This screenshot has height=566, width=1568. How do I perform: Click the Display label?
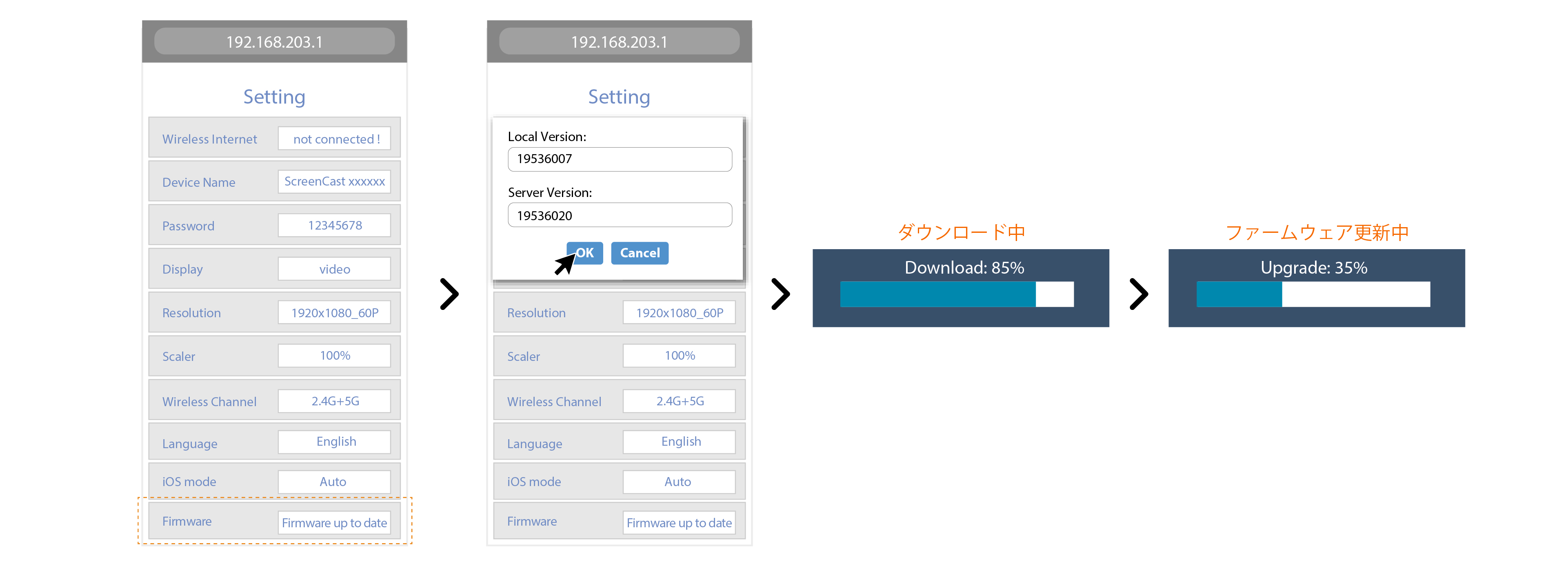click(182, 269)
